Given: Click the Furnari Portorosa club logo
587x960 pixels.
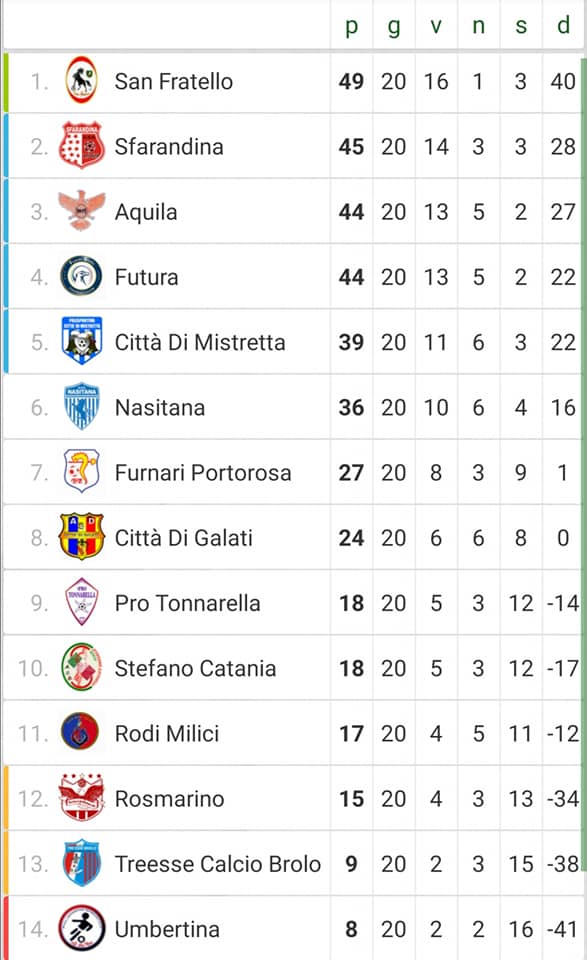Looking at the screenshot, I should coord(81,471).
